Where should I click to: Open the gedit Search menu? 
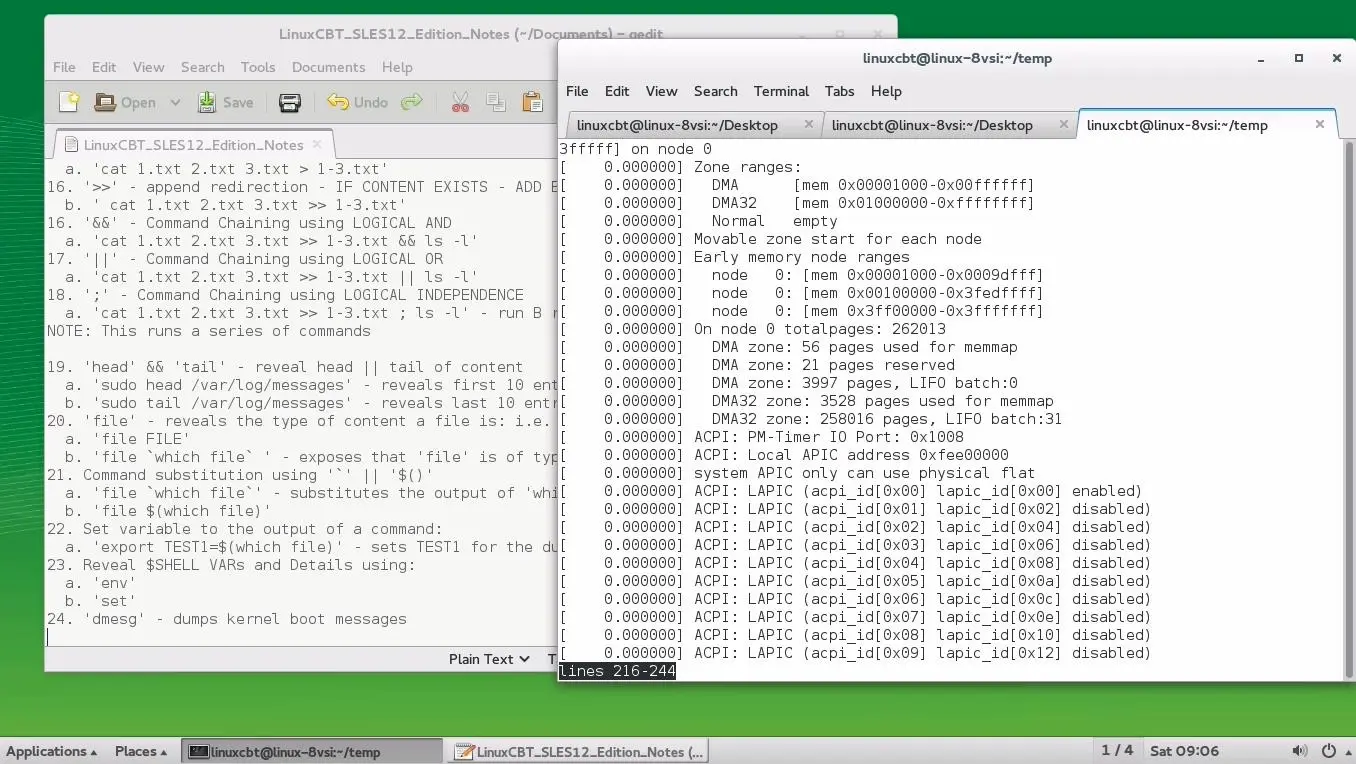pos(202,67)
